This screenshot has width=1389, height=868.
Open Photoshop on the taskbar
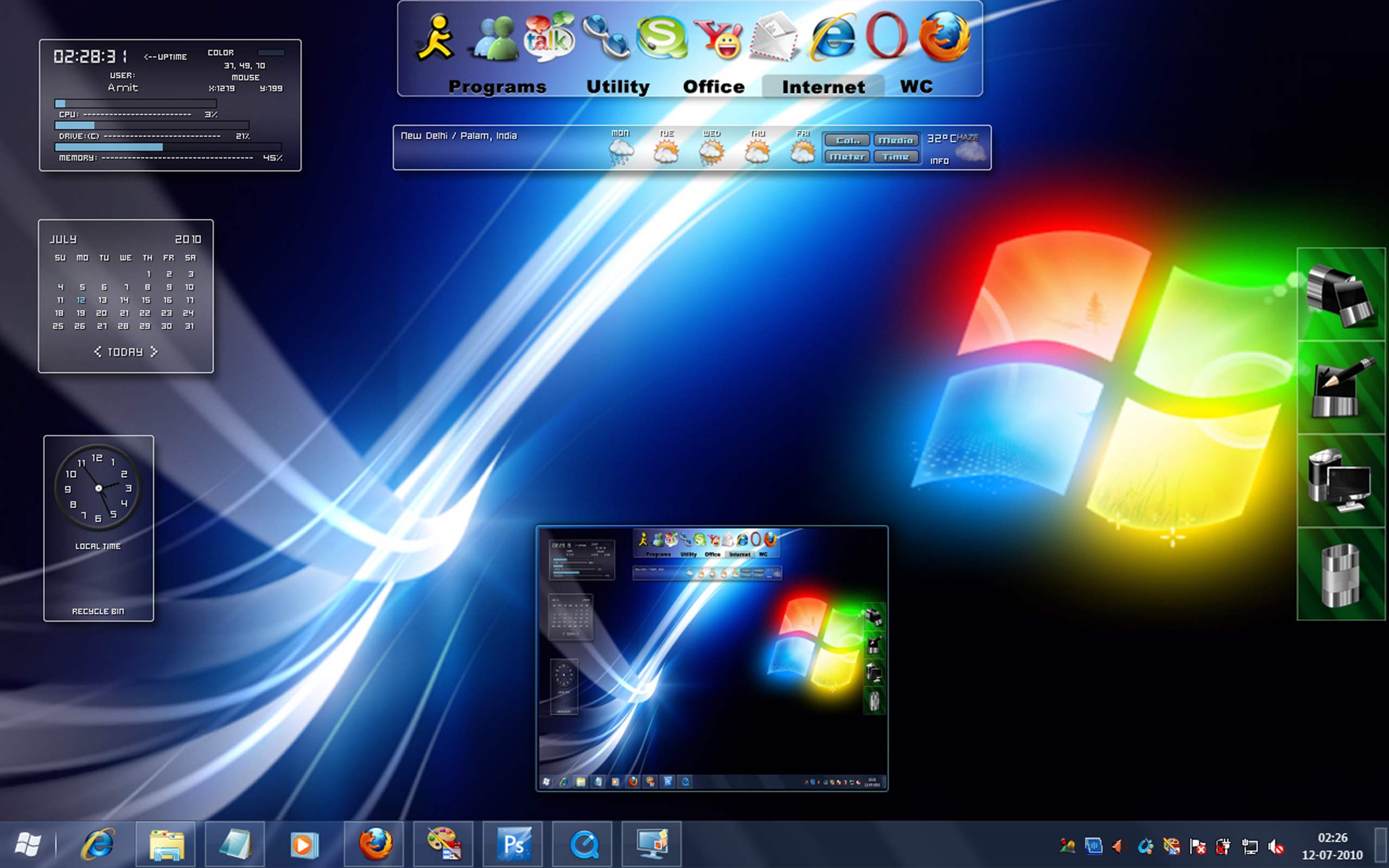513,845
